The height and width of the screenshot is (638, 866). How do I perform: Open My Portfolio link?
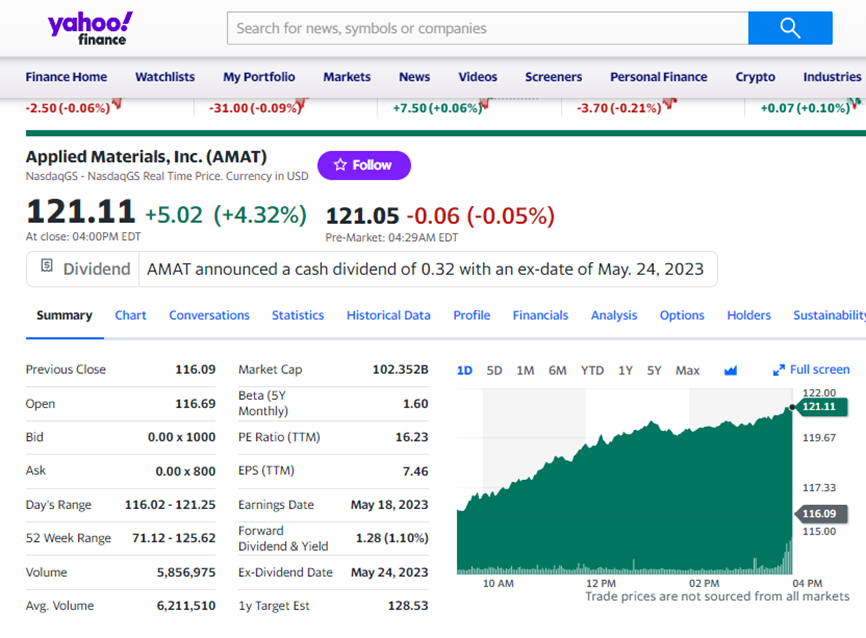coord(259,77)
